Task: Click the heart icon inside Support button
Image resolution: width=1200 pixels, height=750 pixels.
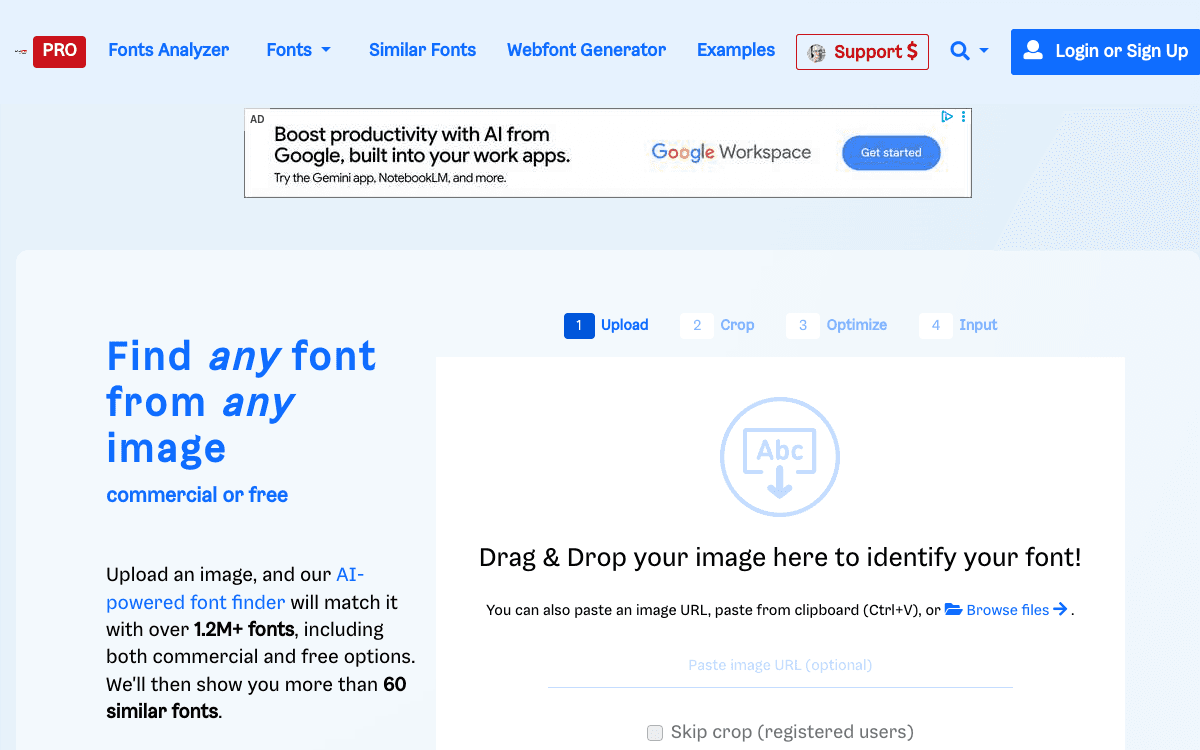Action: pyautogui.click(x=816, y=52)
